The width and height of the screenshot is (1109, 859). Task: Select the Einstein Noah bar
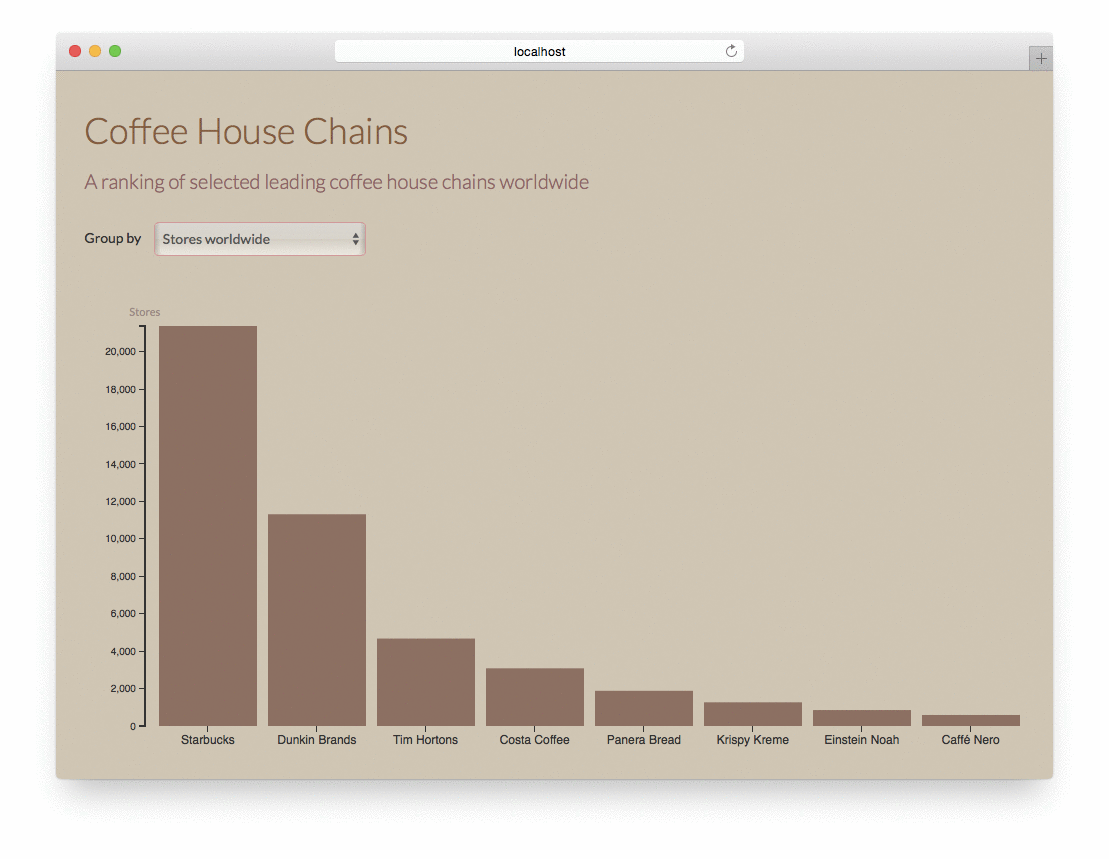[x=861, y=718]
